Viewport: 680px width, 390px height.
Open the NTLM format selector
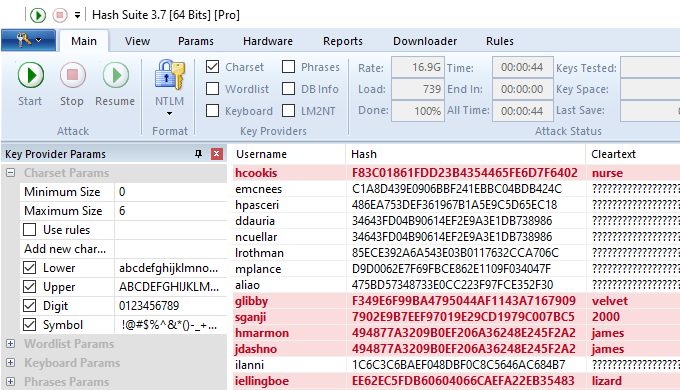[x=170, y=88]
